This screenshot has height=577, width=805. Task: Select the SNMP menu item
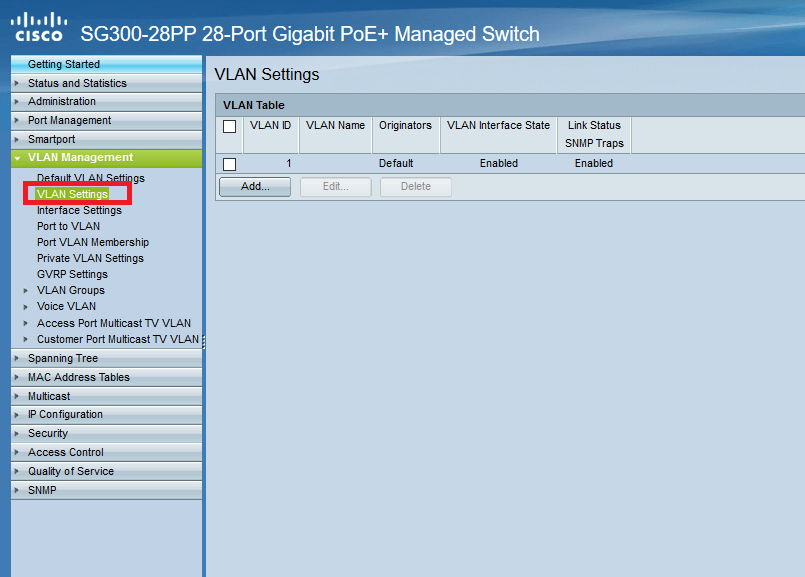[x=106, y=490]
